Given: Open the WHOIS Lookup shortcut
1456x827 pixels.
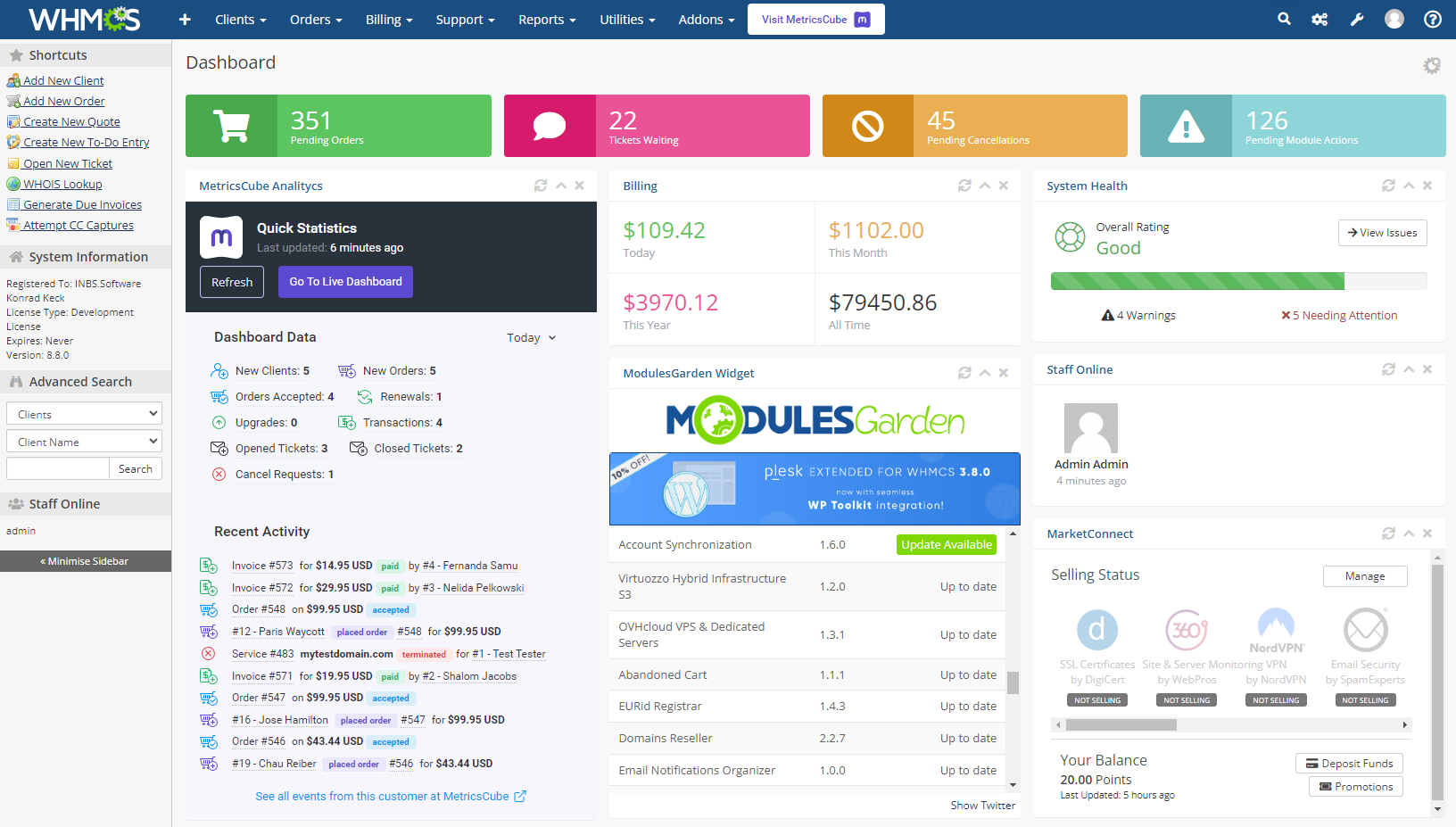Looking at the screenshot, I should pos(62,184).
